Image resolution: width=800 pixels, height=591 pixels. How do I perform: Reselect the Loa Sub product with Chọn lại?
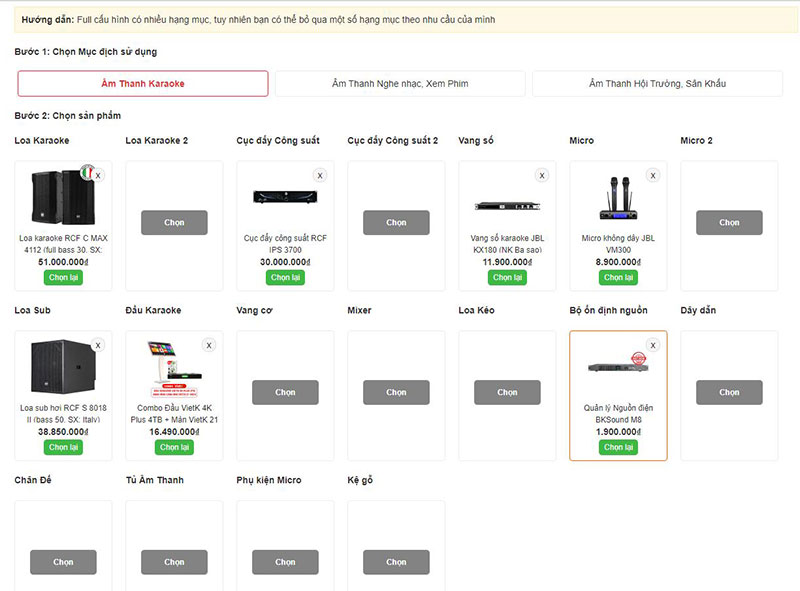click(x=63, y=447)
